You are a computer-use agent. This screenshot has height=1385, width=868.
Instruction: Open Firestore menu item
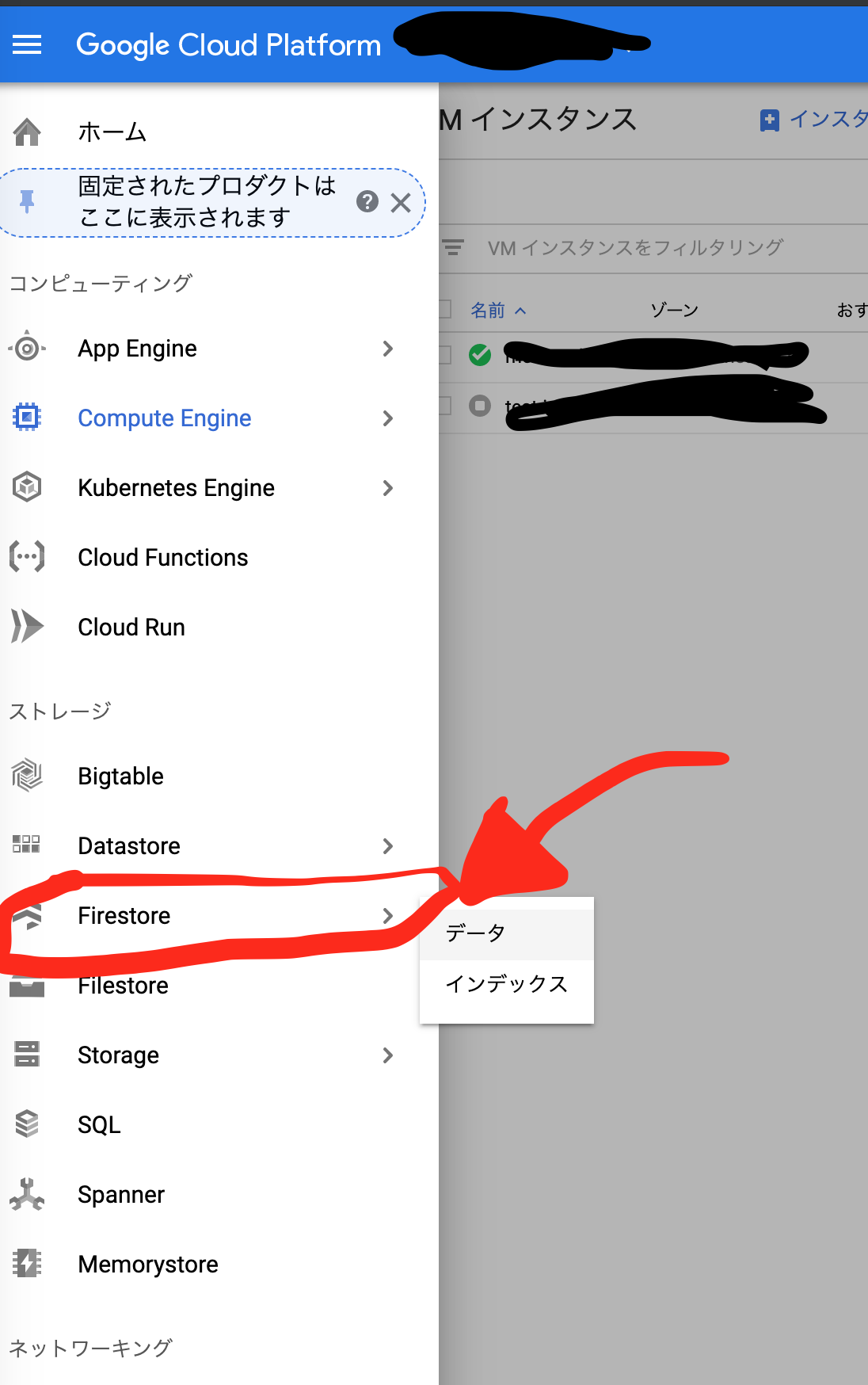pyautogui.click(x=124, y=916)
